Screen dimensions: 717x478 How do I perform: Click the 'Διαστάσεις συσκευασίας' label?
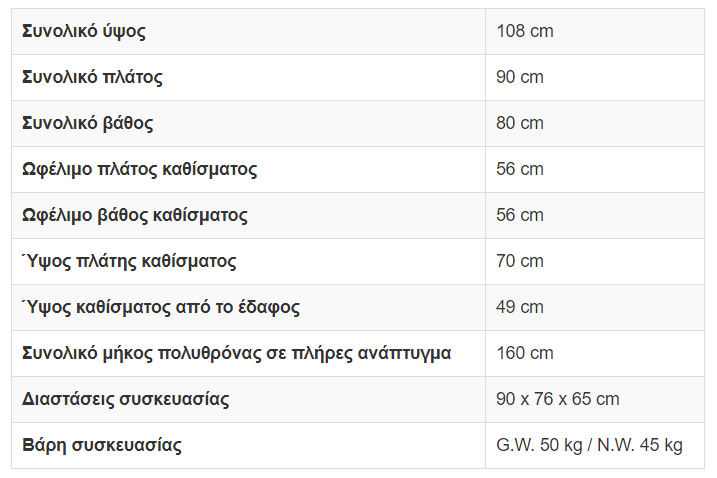126,399
